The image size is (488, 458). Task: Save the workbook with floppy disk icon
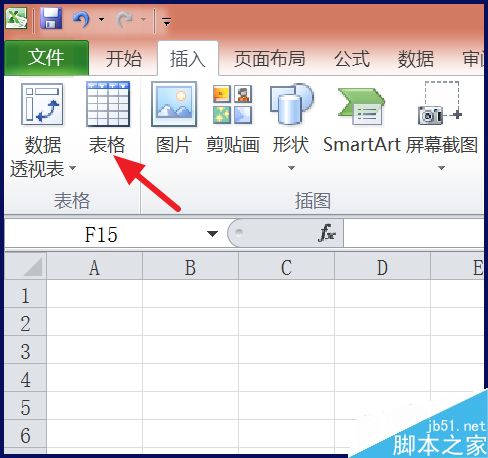point(51,19)
